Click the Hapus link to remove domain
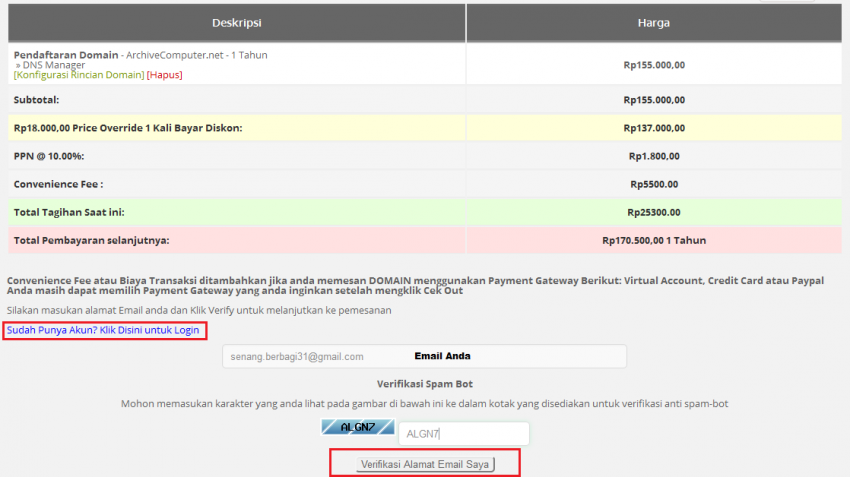 pyautogui.click(x=165, y=75)
